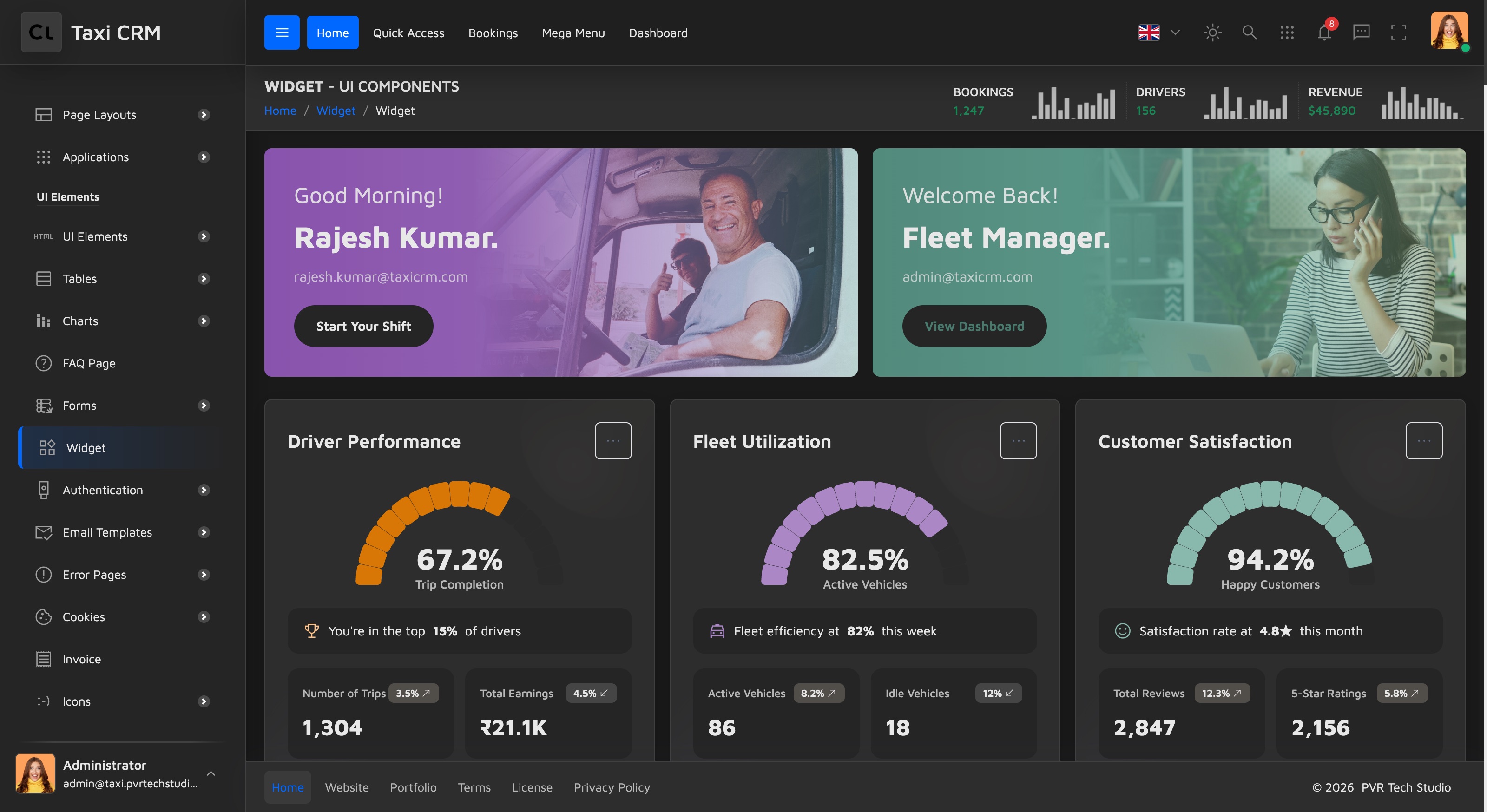Screen dimensions: 1487x812
Task: Open the Mega Menu
Action: pyautogui.click(x=573, y=33)
